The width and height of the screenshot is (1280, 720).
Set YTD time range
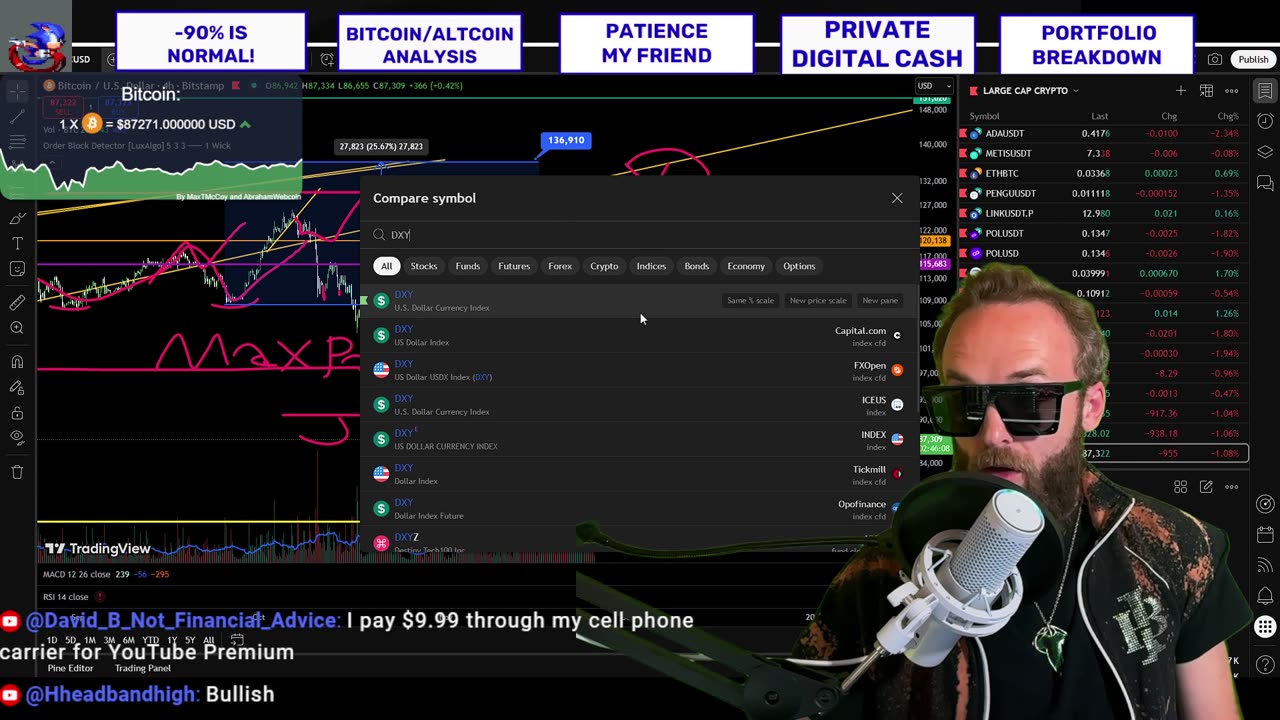150,640
